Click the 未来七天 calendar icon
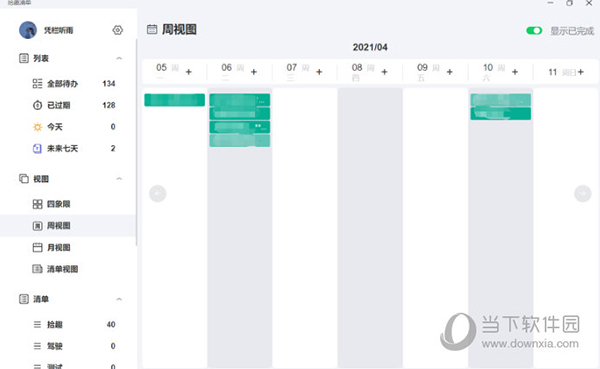 [37, 148]
